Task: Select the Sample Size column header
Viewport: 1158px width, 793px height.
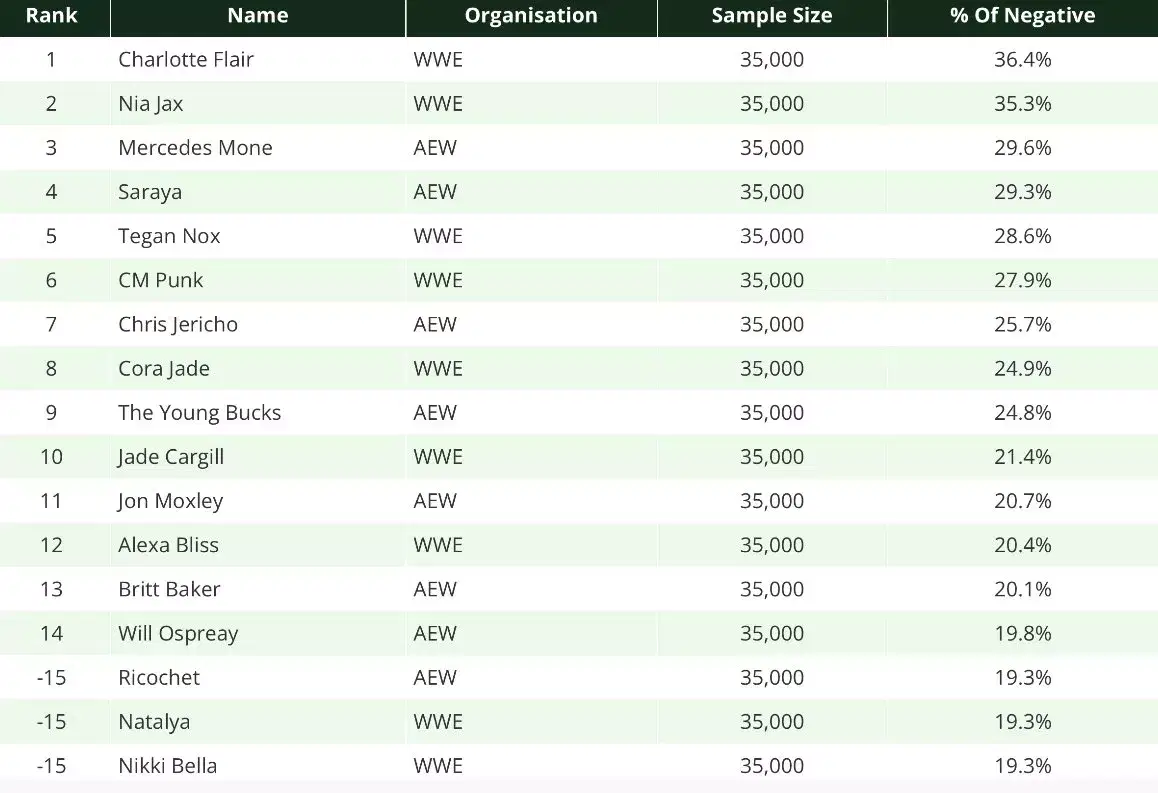Action: pos(772,16)
